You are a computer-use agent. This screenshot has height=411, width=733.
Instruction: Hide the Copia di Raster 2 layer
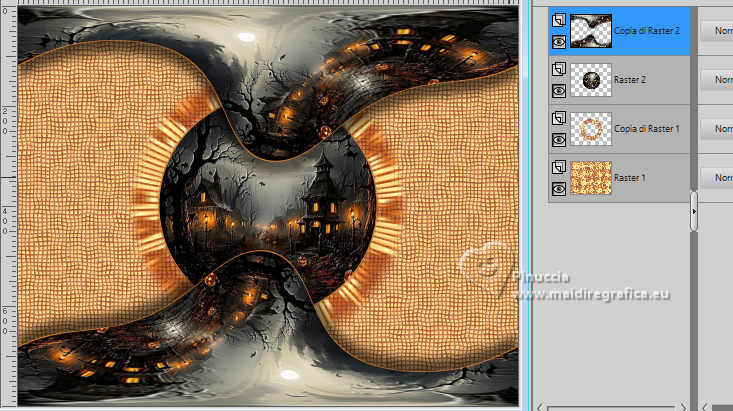click(559, 43)
